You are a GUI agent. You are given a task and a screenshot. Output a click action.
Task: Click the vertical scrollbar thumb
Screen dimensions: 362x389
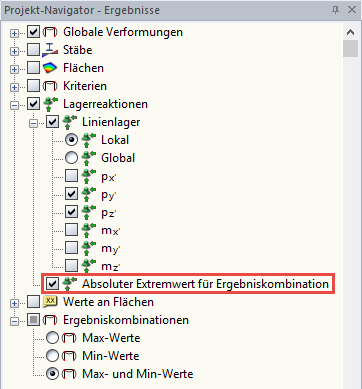[x=350, y=49]
